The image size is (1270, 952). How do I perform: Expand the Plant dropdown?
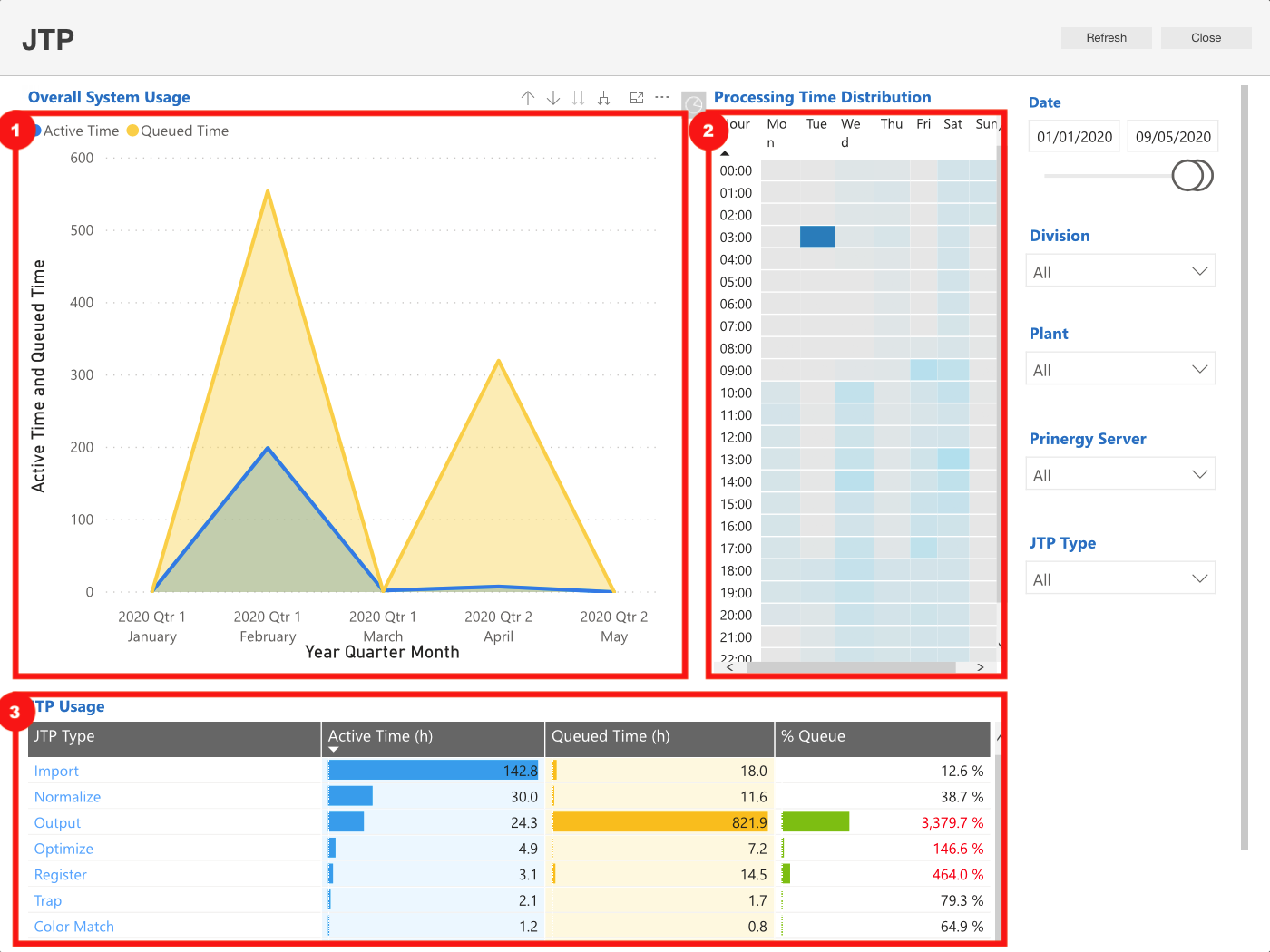[x=1120, y=370]
